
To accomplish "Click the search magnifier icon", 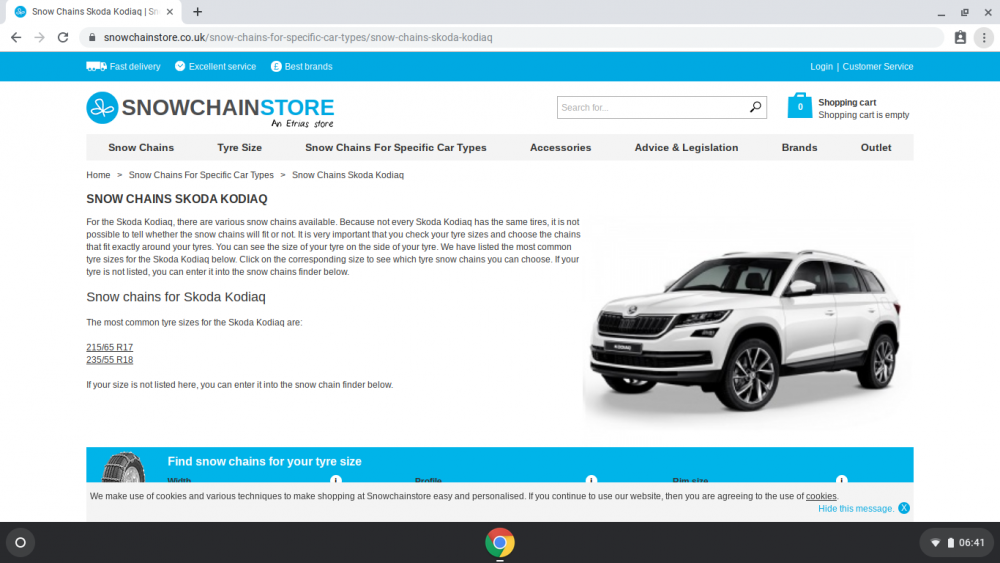I will [x=755, y=107].
